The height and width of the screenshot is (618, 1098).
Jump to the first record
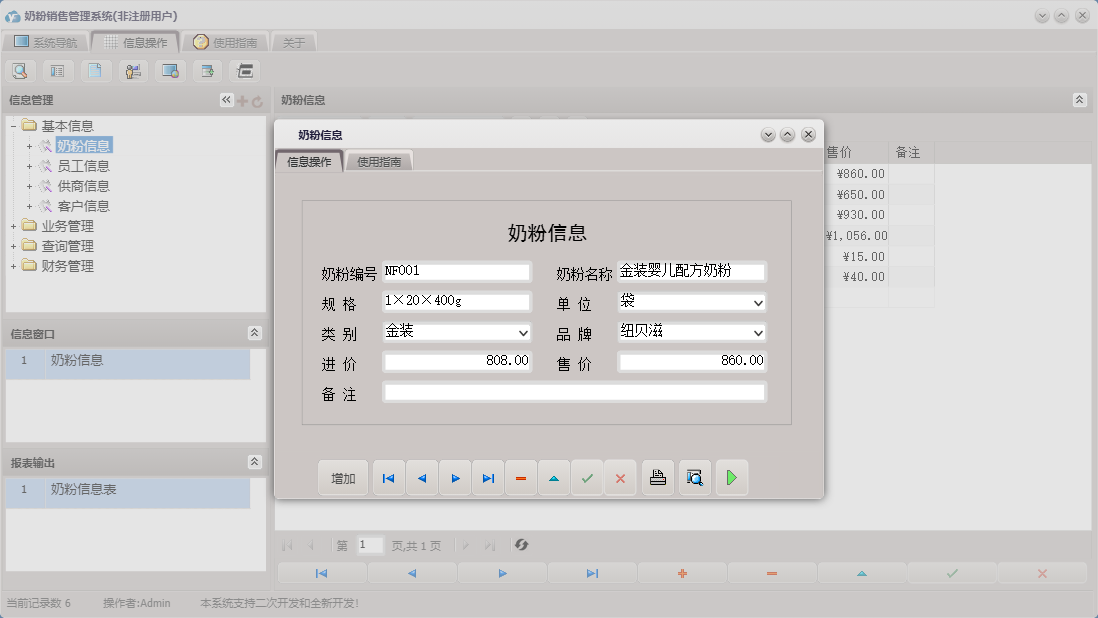(x=388, y=477)
